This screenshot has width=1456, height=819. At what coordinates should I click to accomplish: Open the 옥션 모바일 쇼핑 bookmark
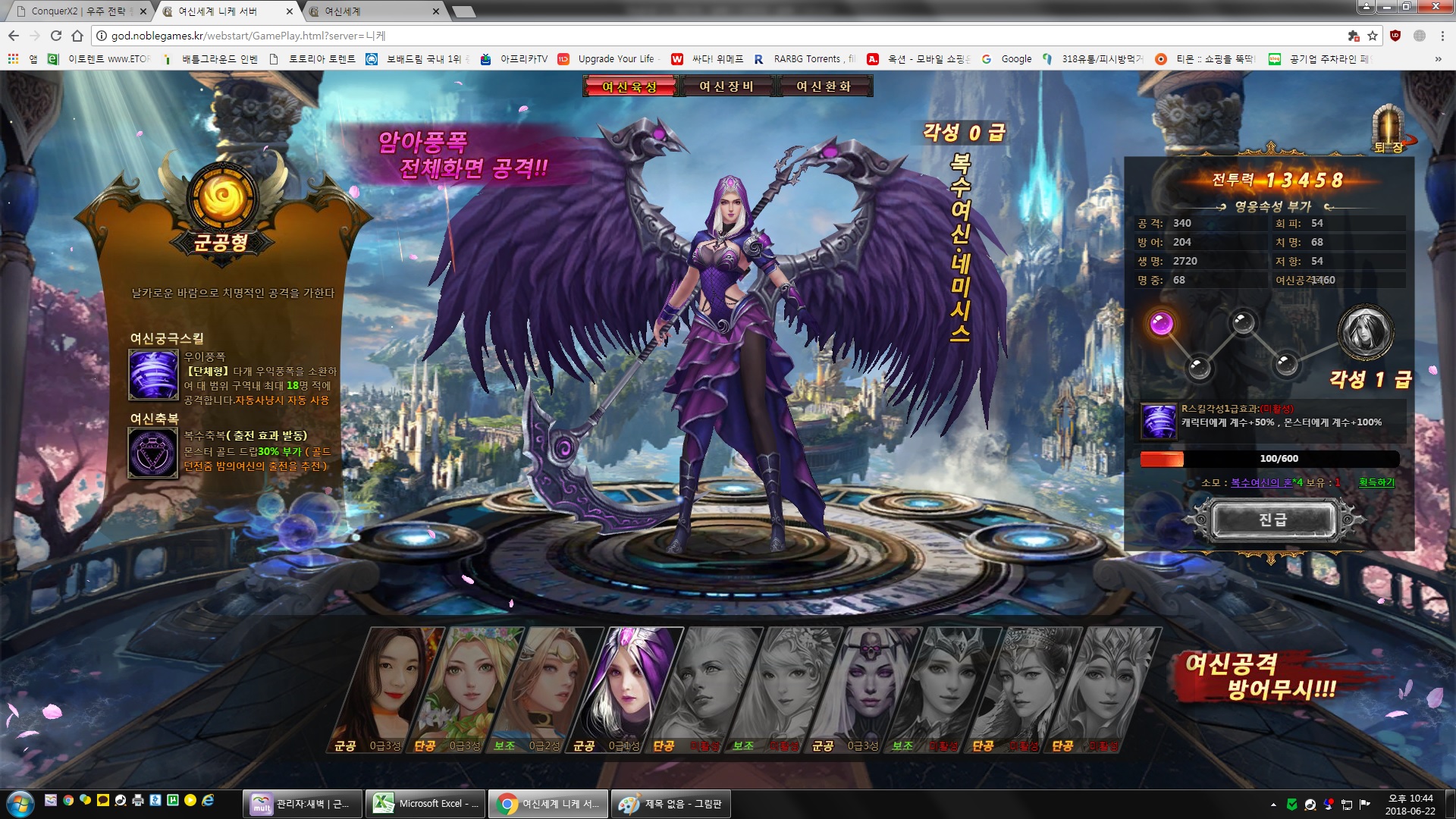918,58
